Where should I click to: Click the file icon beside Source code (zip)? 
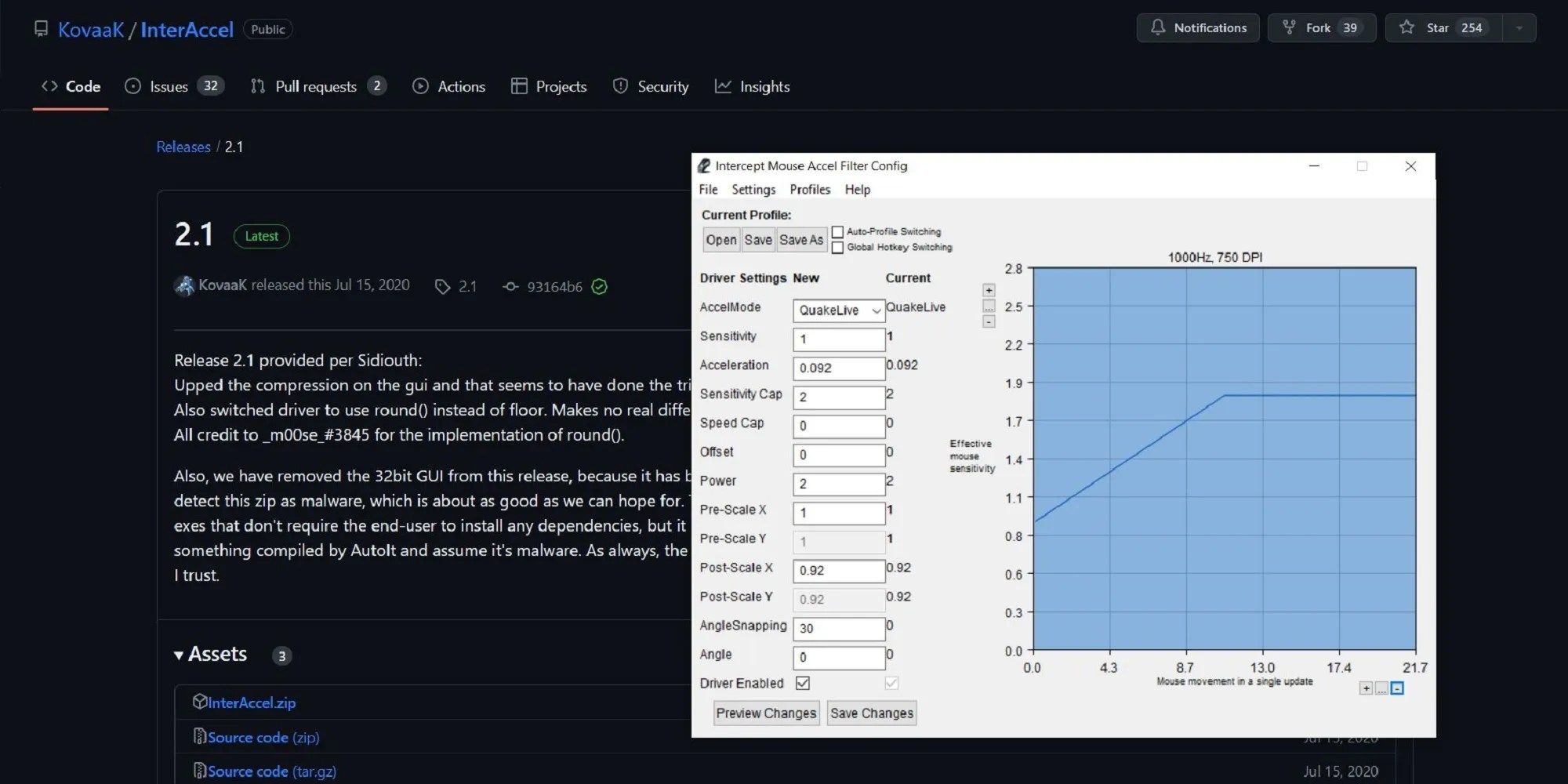coord(200,736)
